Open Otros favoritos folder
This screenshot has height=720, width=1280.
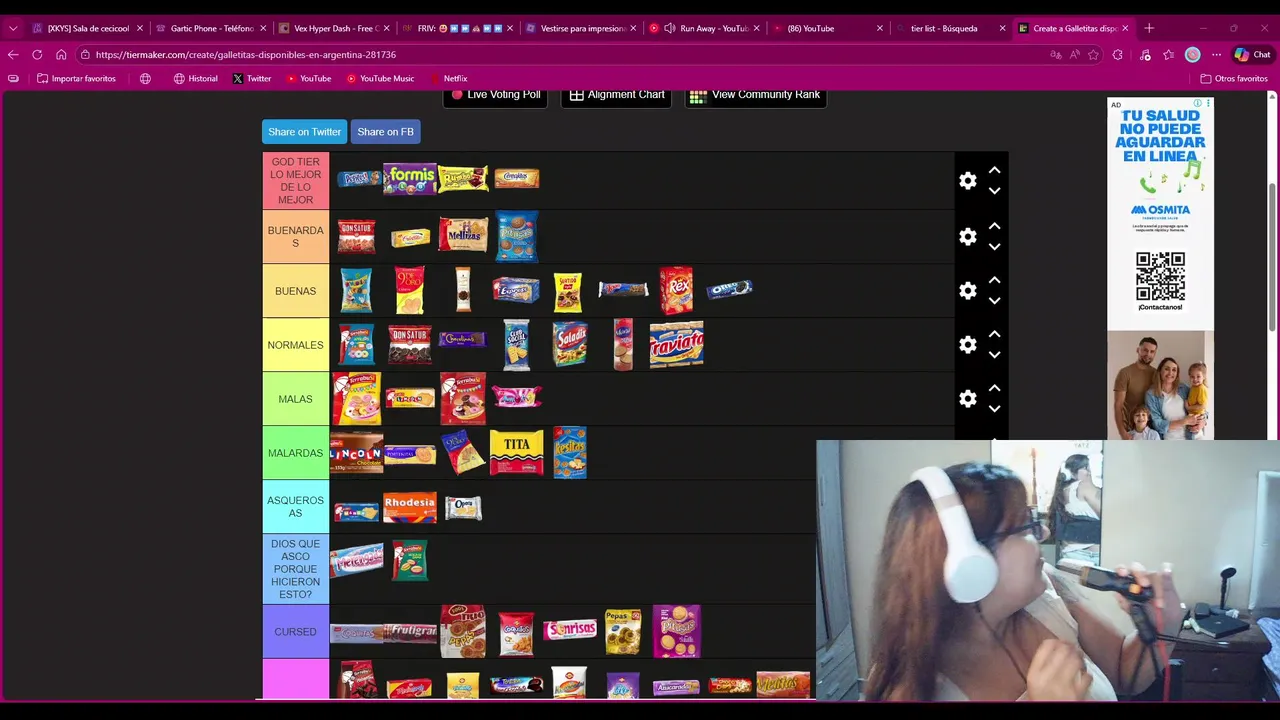click(1234, 78)
